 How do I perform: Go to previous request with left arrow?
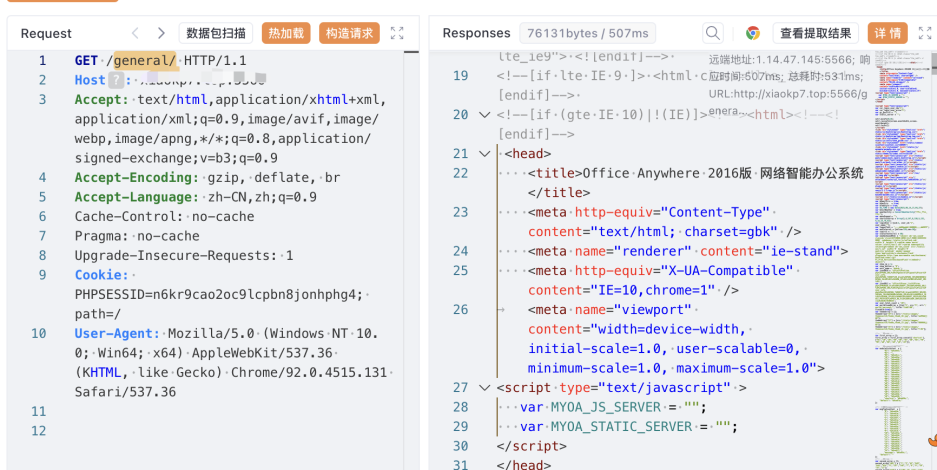[x=135, y=33]
